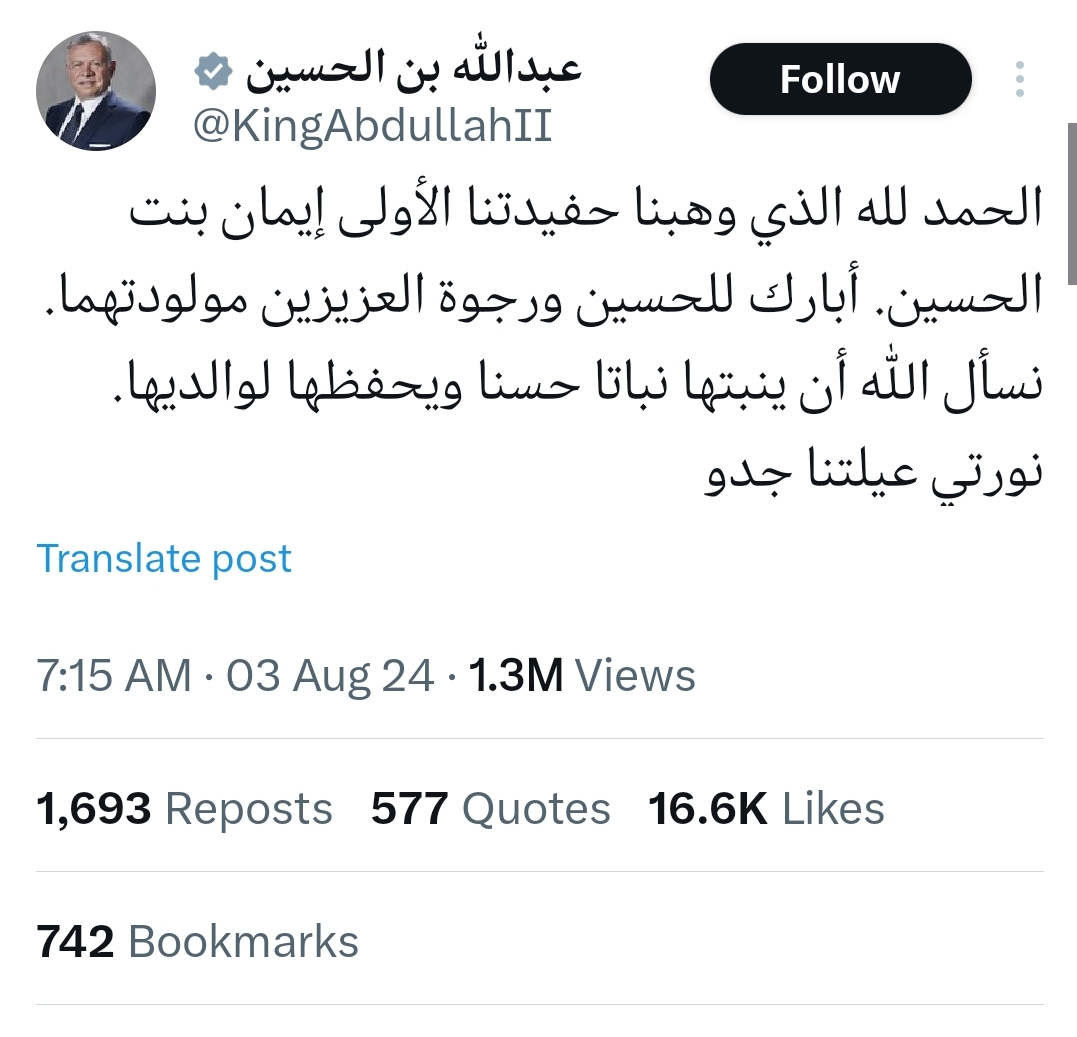
Task: Open the profile picture avatar
Action: [x=96, y=92]
